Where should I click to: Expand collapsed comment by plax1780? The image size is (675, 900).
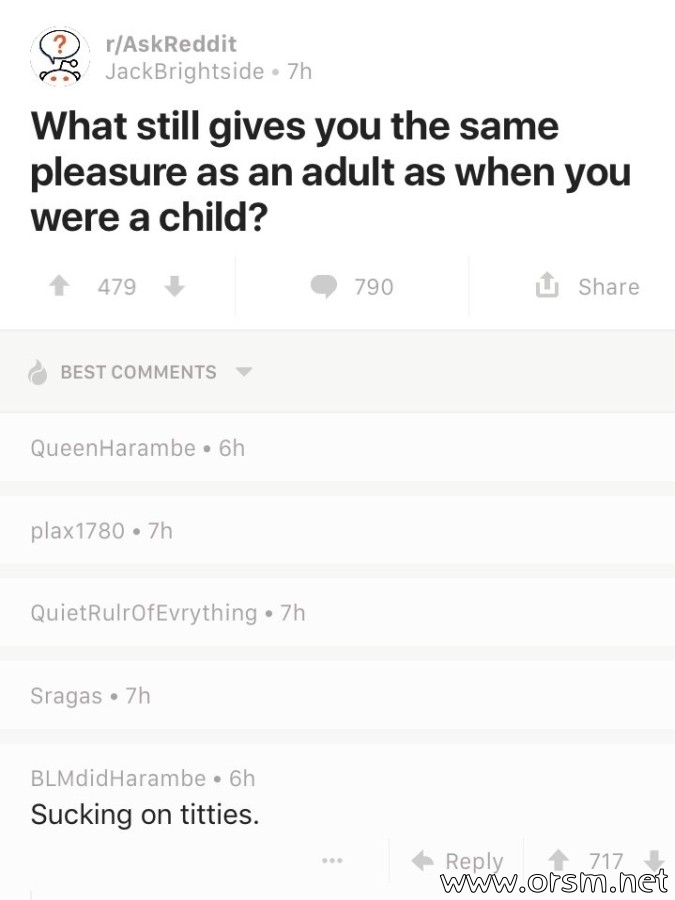[x=338, y=531]
